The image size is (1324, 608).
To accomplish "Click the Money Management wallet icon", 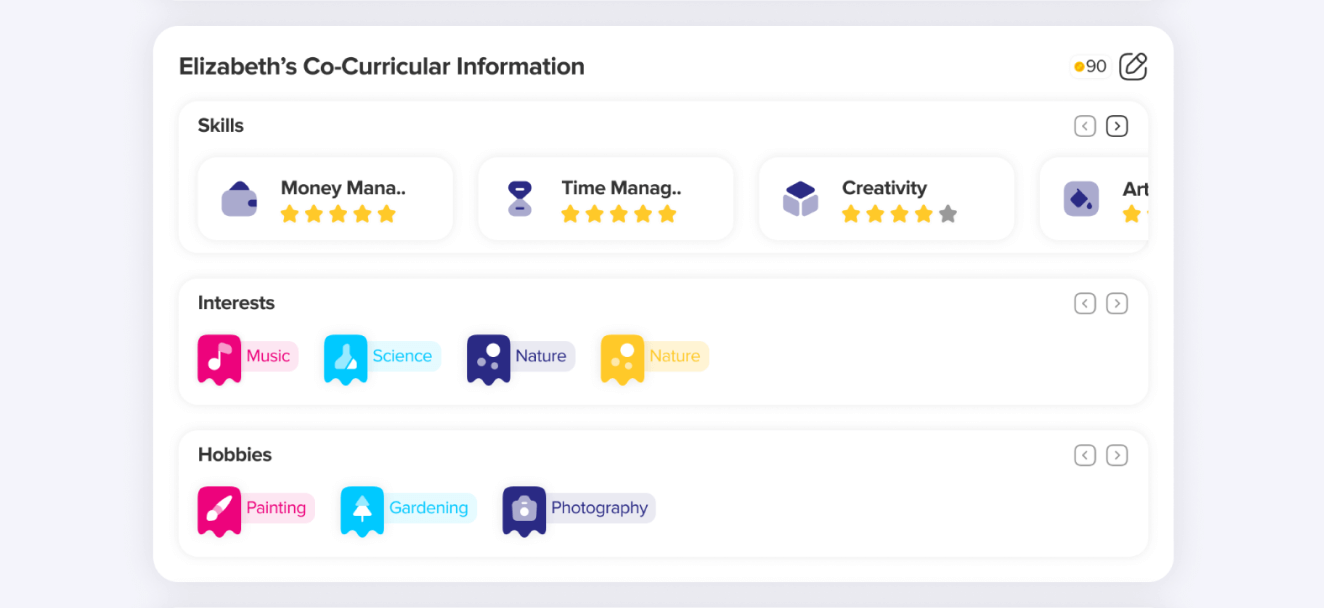I will tap(239, 199).
